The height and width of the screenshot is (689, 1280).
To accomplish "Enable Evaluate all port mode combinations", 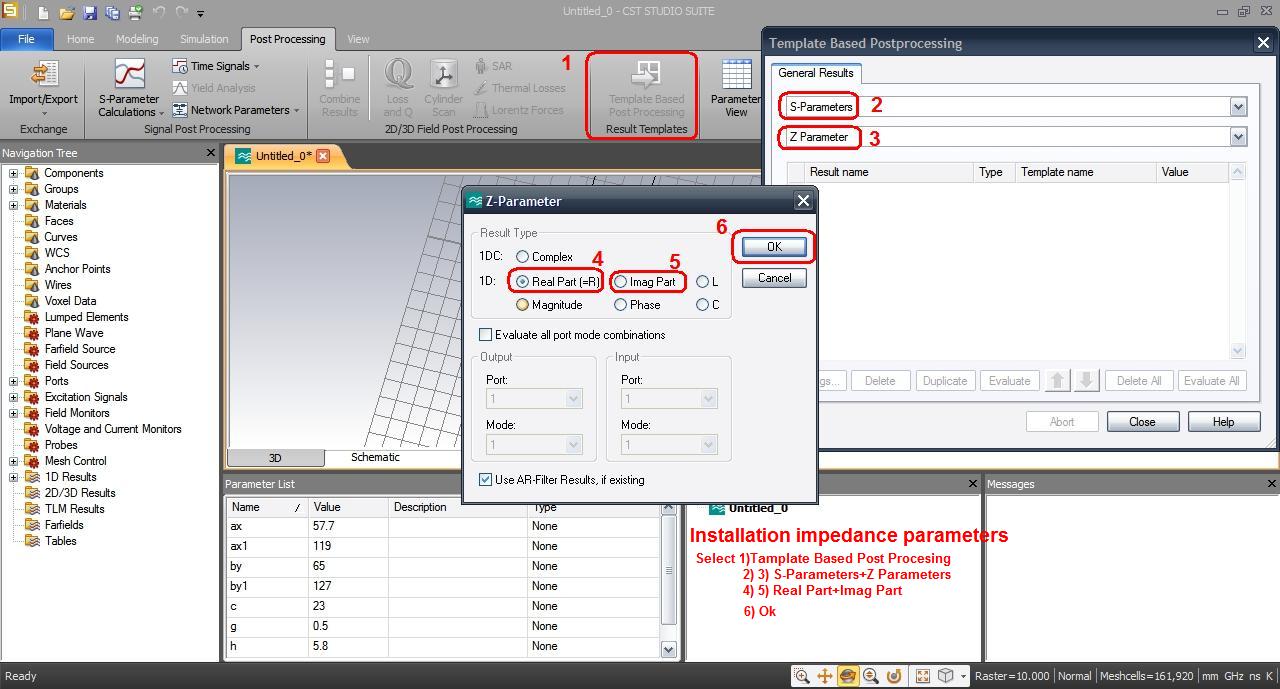I will (x=486, y=335).
